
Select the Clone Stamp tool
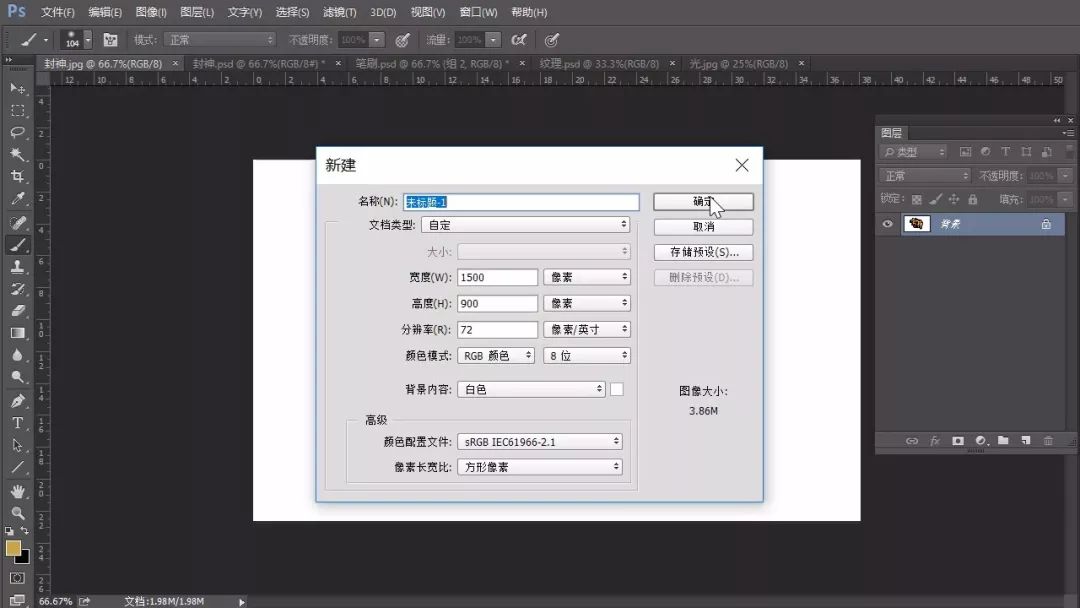[x=17, y=266]
